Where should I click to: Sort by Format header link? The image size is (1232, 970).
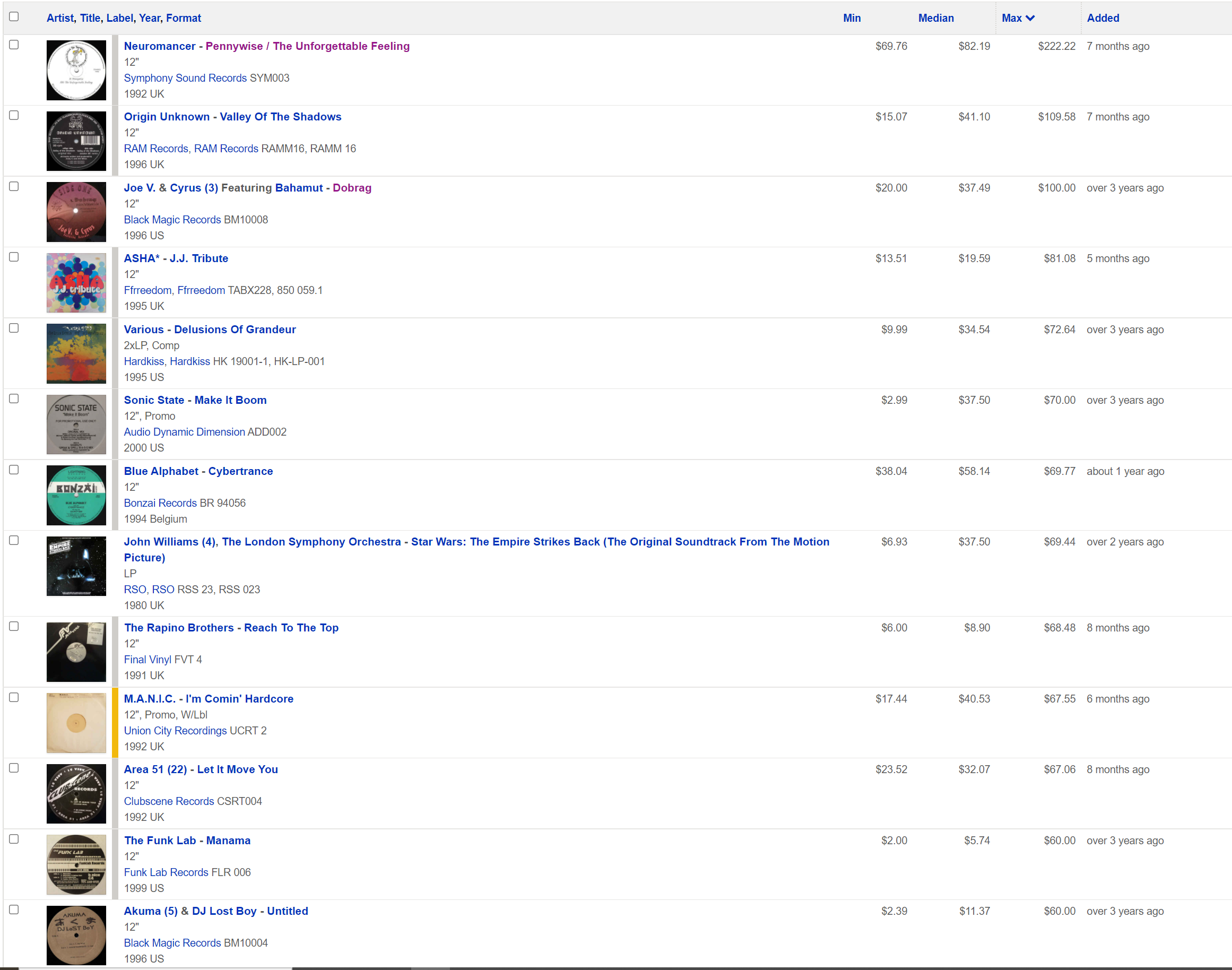[184, 18]
